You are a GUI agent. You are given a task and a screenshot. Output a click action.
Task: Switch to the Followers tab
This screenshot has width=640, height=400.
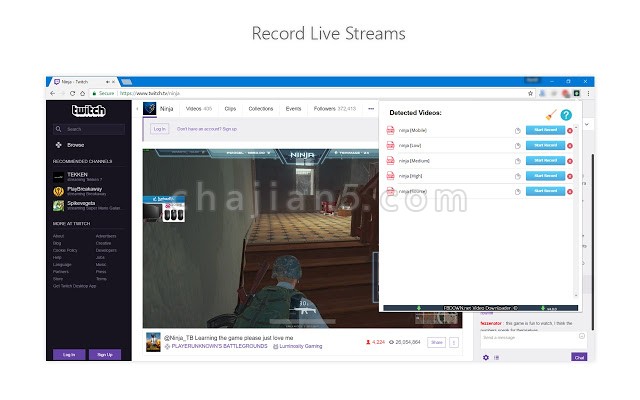point(335,109)
